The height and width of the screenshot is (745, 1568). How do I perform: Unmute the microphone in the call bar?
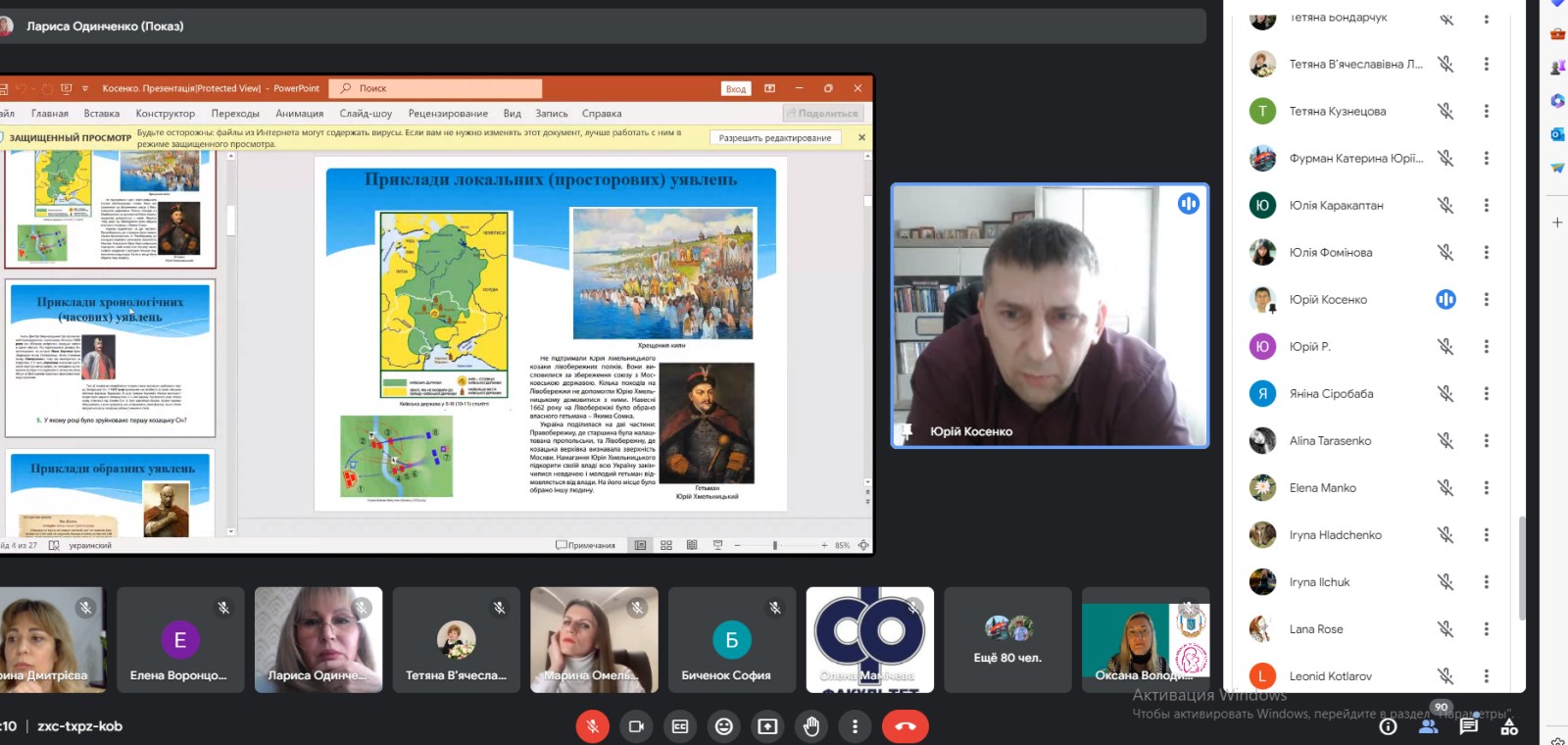tap(592, 726)
